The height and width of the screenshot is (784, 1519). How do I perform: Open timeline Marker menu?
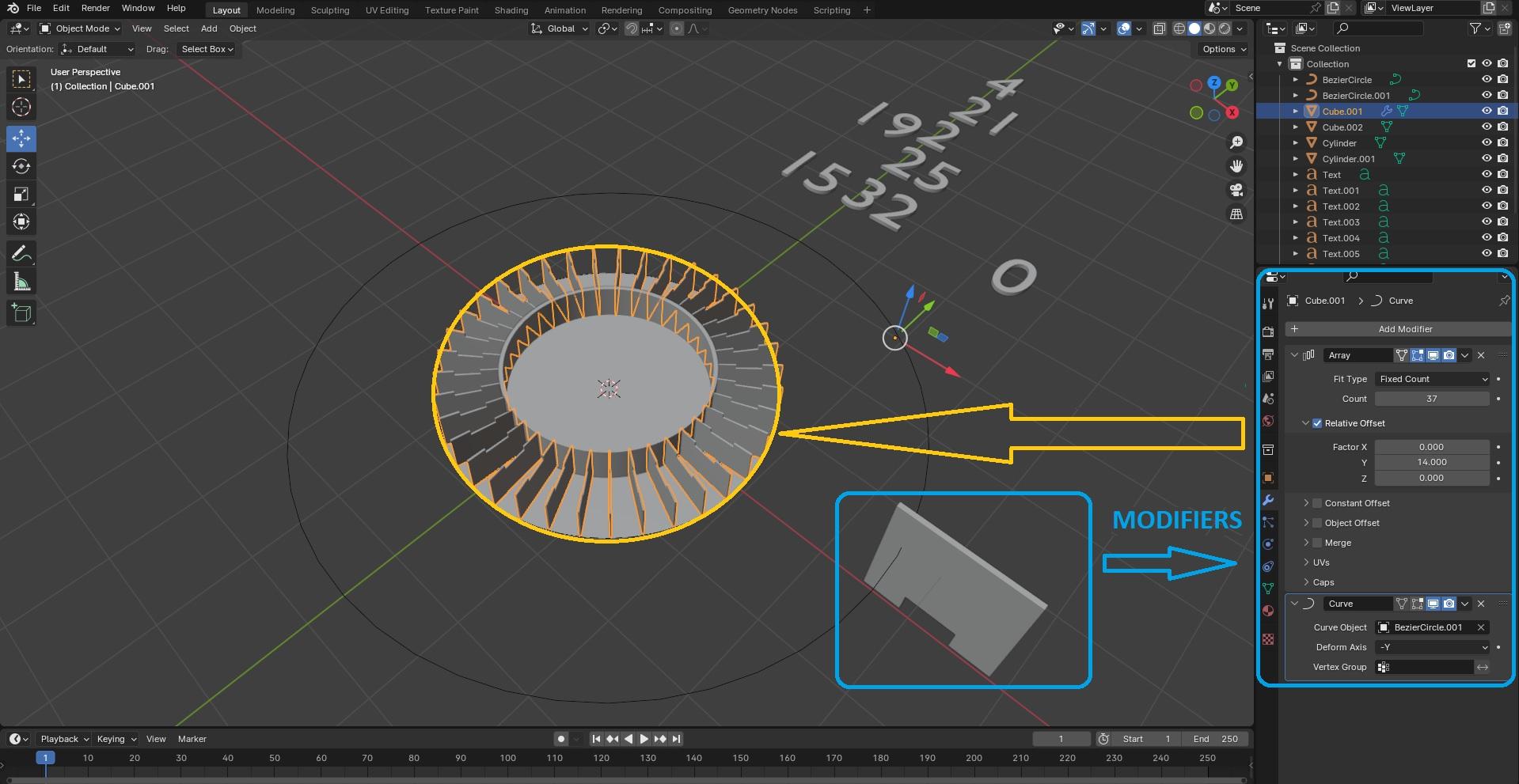(x=192, y=739)
